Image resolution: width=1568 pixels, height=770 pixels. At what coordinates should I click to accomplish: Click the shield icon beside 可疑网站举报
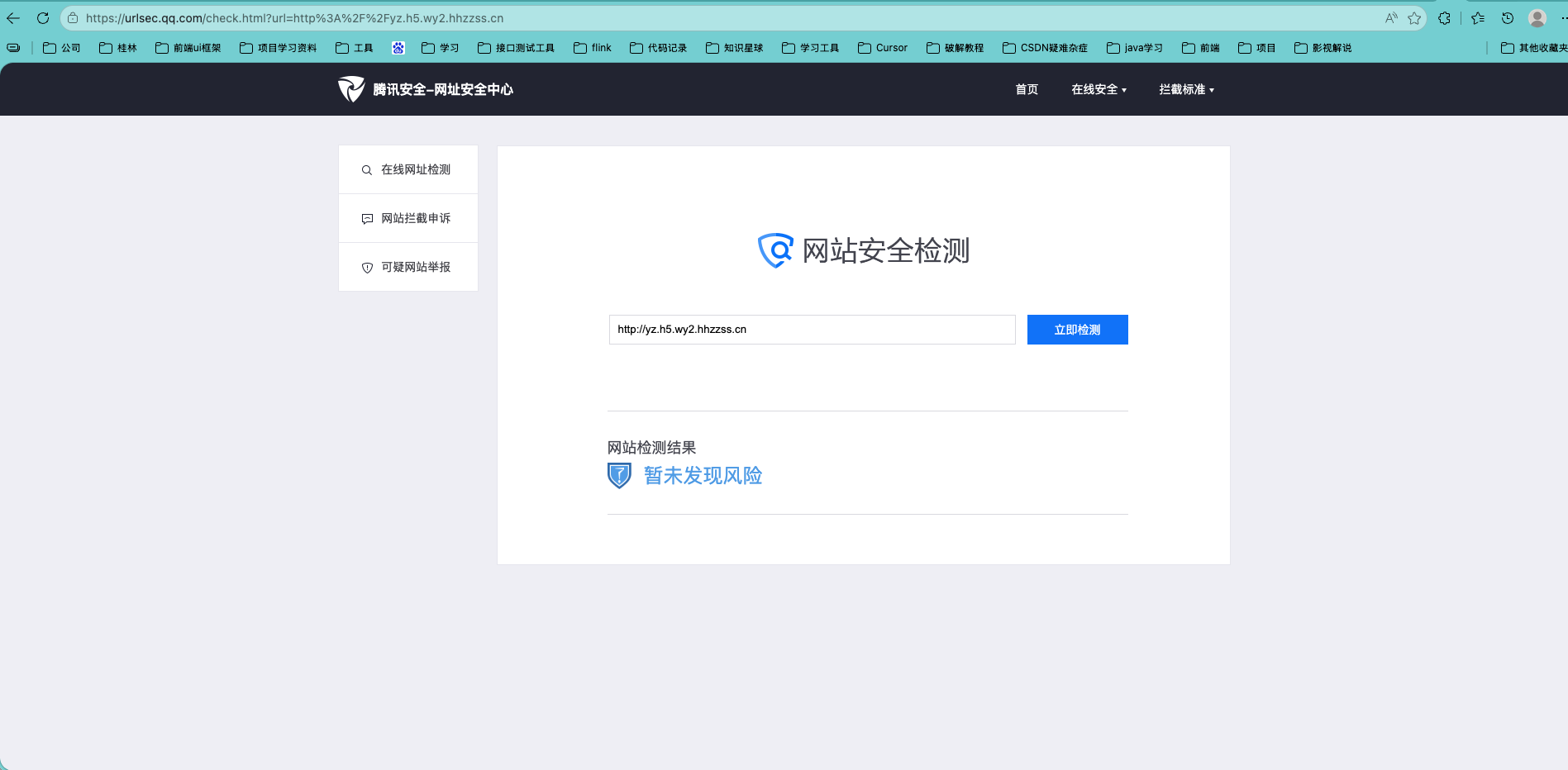pyautogui.click(x=367, y=268)
